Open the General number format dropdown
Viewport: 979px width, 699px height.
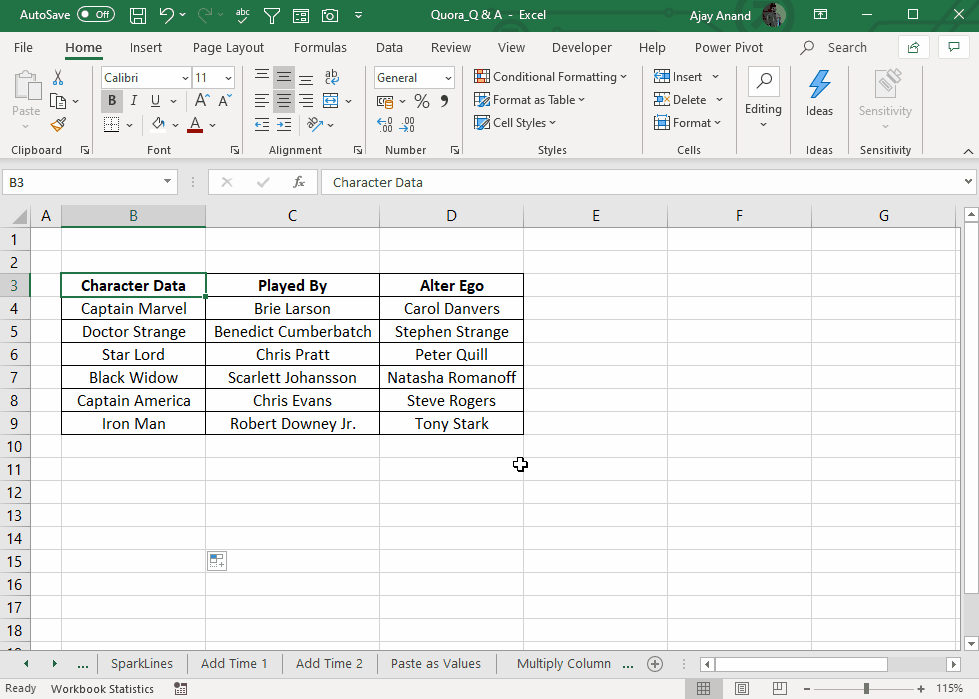[x=448, y=78]
